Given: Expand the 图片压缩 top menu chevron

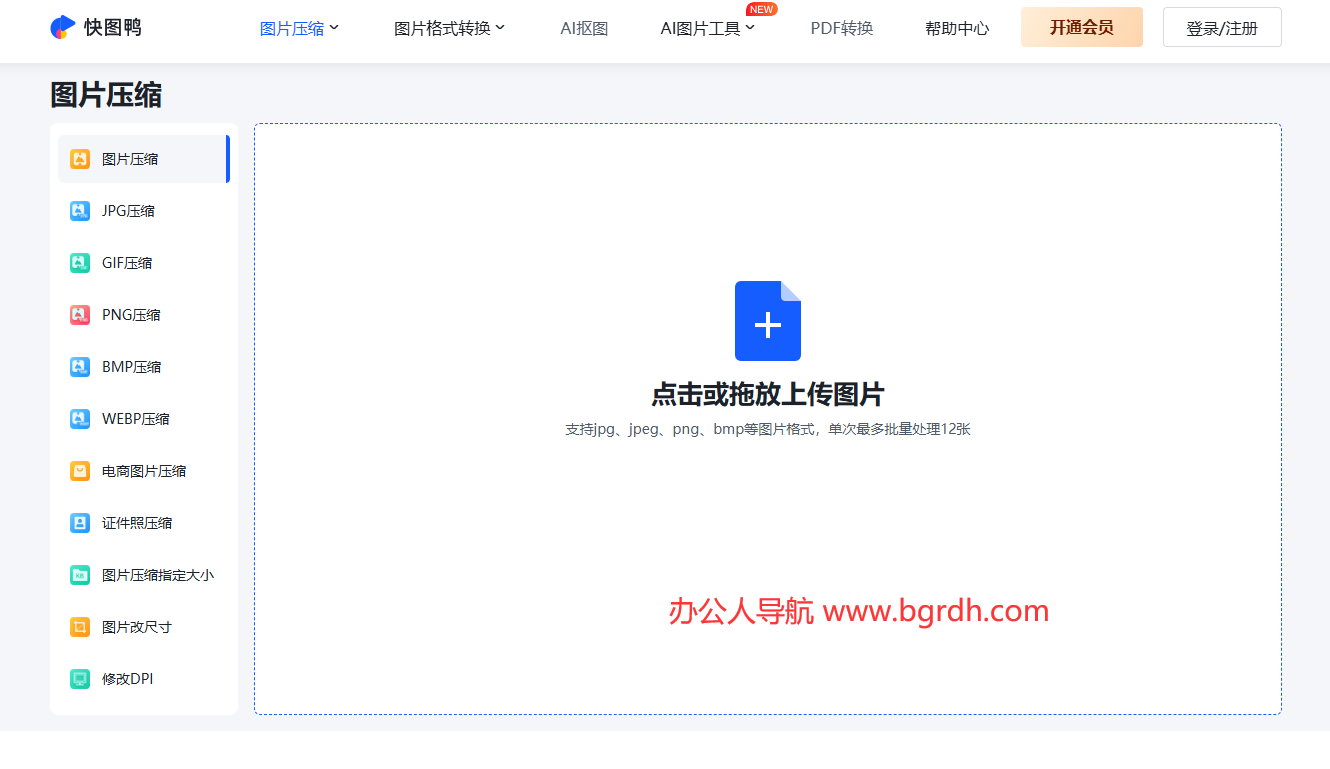Looking at the screenshot, I should tap(334, 27).
